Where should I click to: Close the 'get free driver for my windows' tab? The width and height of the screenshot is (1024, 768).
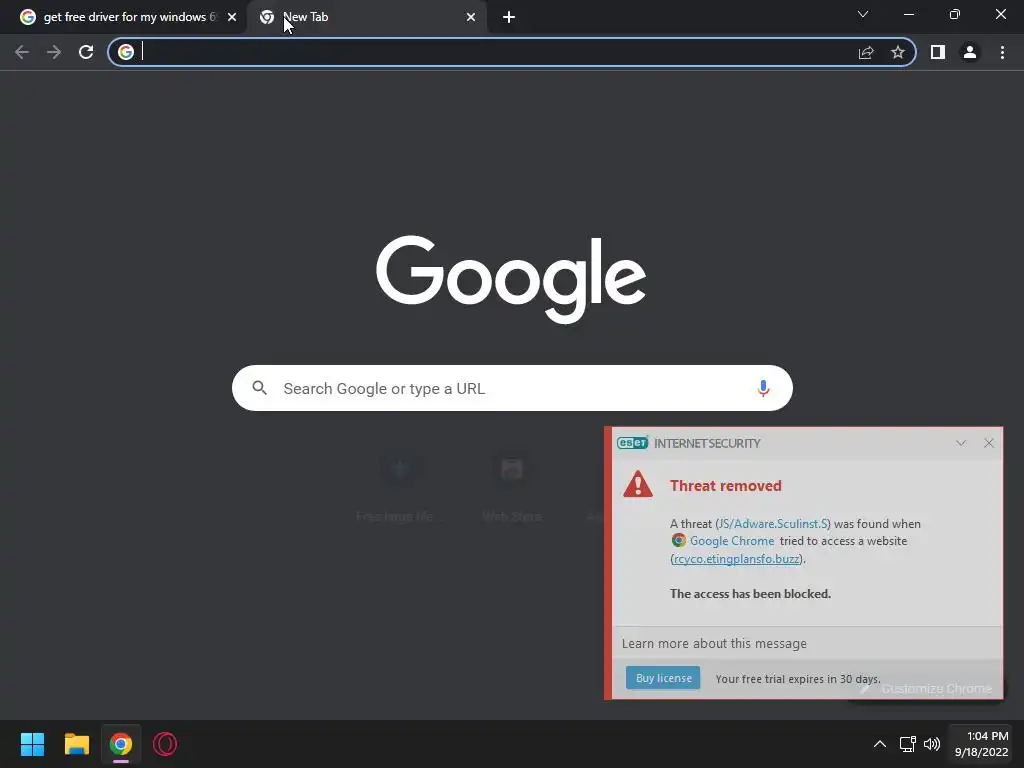coord(232,17)
